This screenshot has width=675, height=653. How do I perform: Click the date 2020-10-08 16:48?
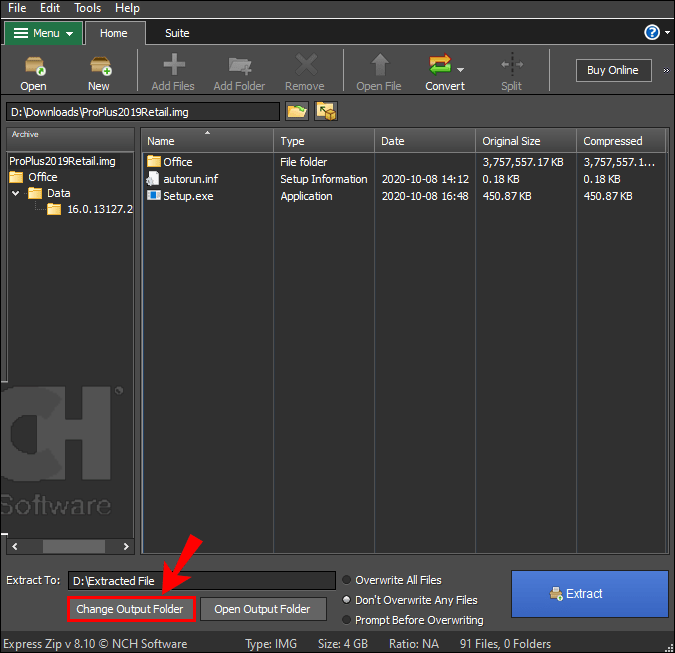425,196
